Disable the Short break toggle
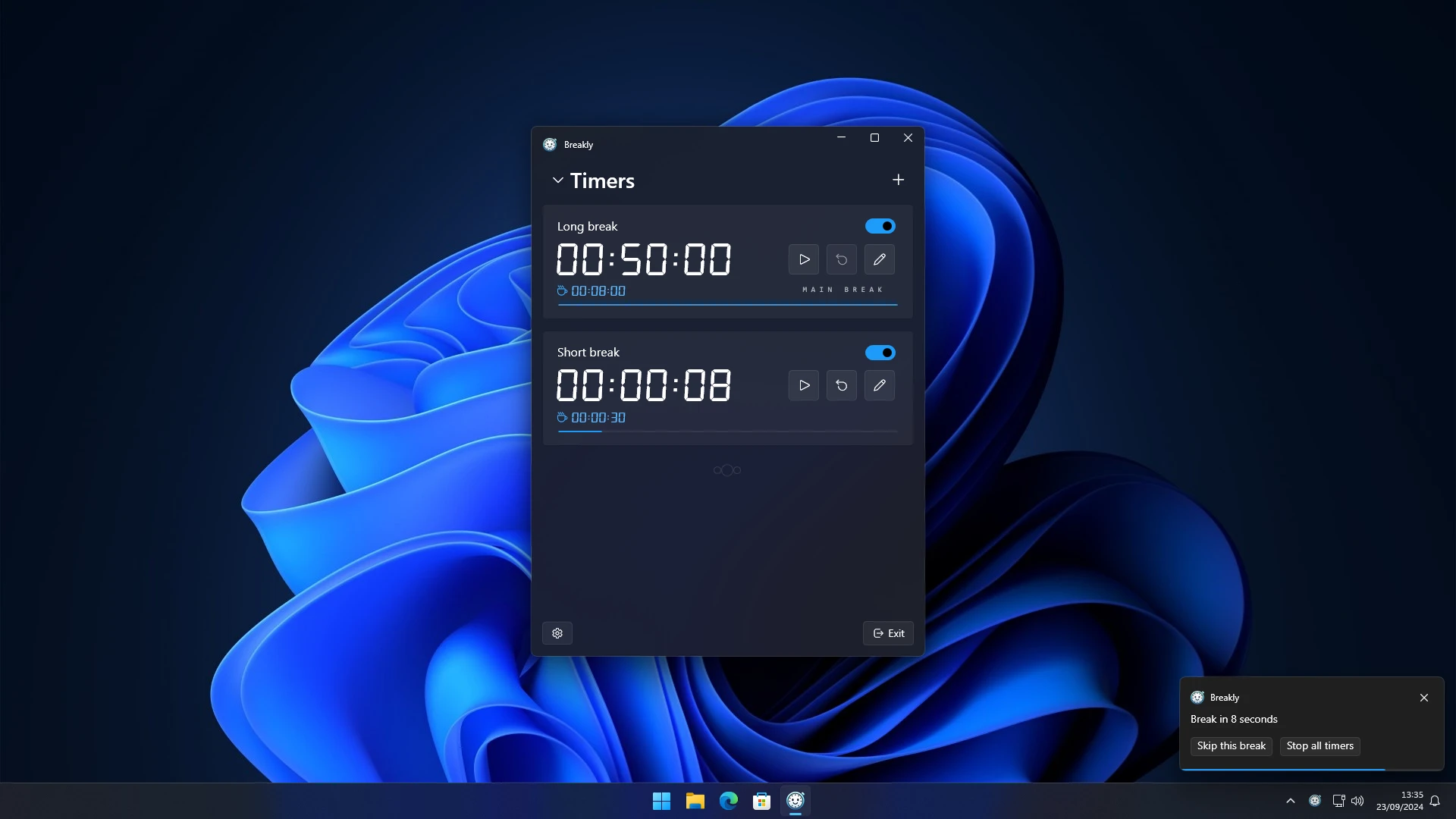 pyautogui.click(x=880, y=353)
